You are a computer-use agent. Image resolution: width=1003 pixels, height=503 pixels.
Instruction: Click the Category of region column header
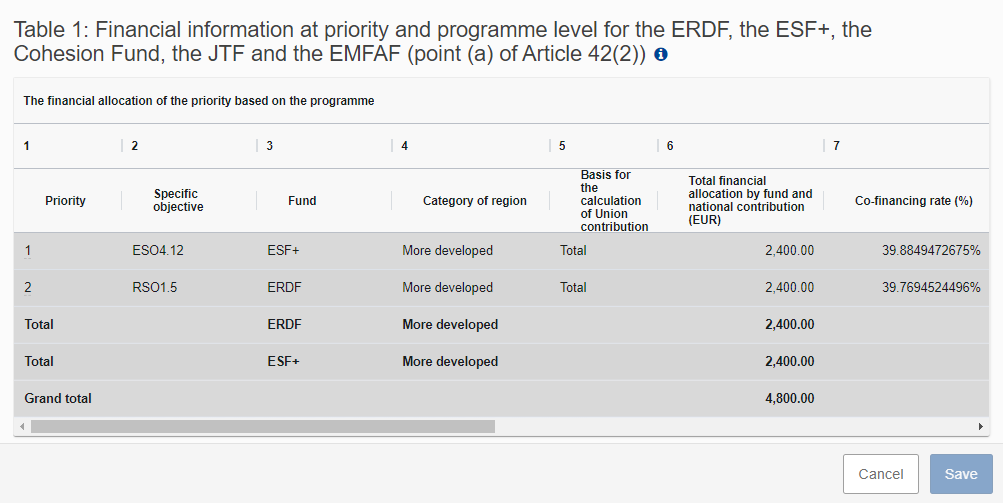tap(475, 201)
